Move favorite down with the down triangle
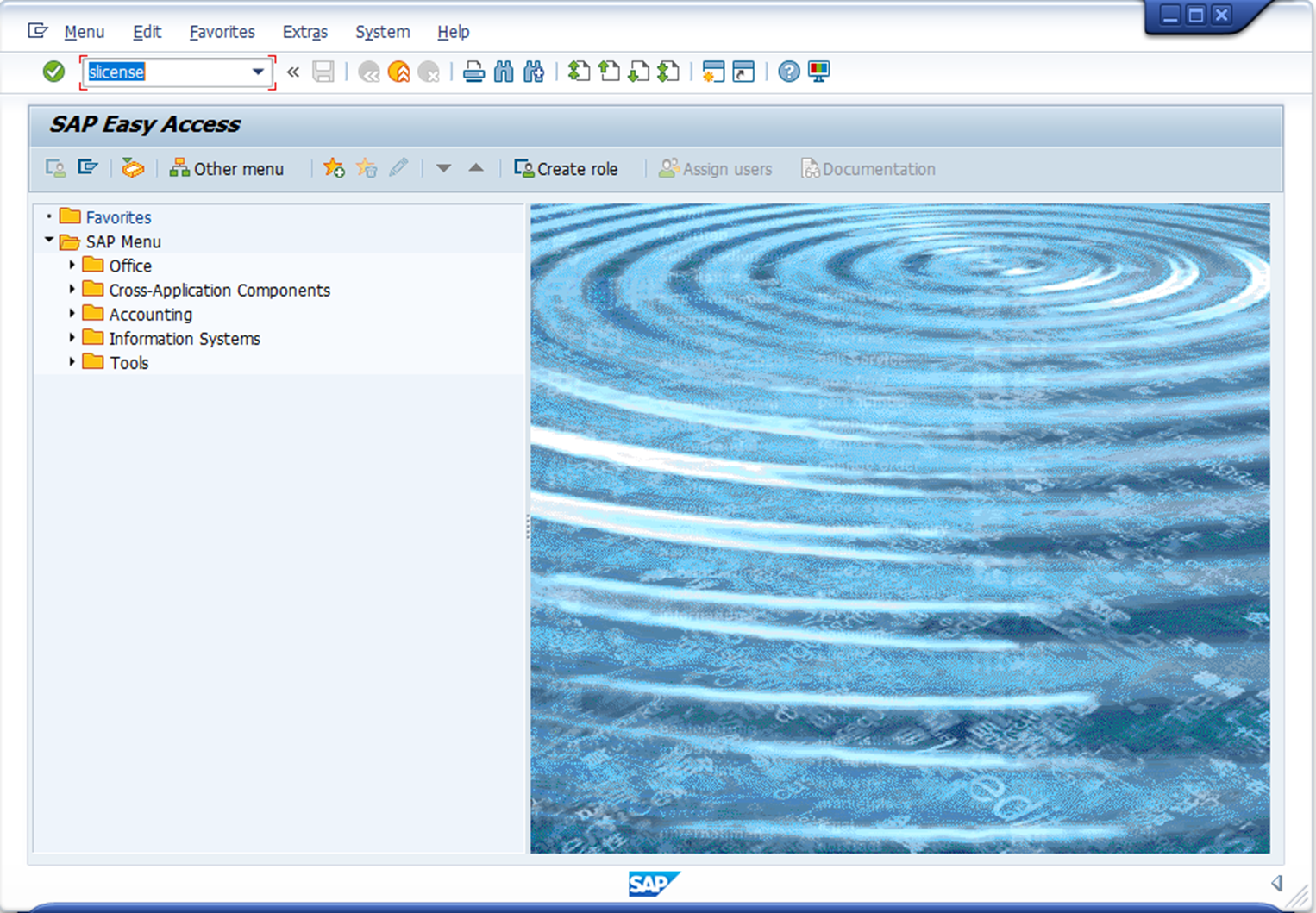The height and width of the screenshot is (913, 1316). 443,168
